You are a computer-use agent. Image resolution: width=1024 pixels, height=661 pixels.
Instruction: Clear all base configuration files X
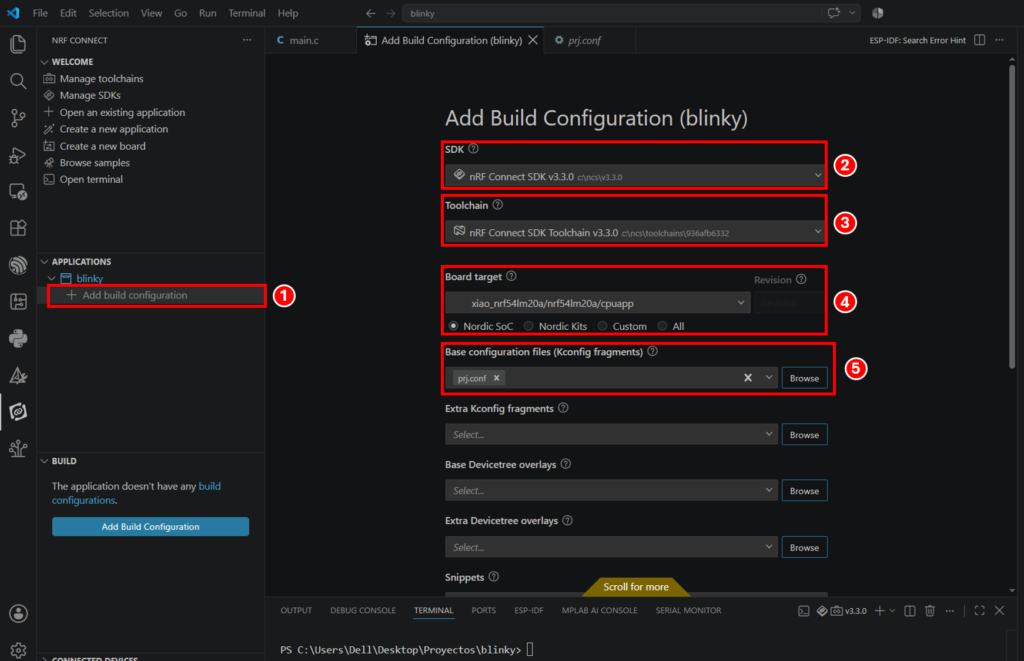[x=748, y=378]
